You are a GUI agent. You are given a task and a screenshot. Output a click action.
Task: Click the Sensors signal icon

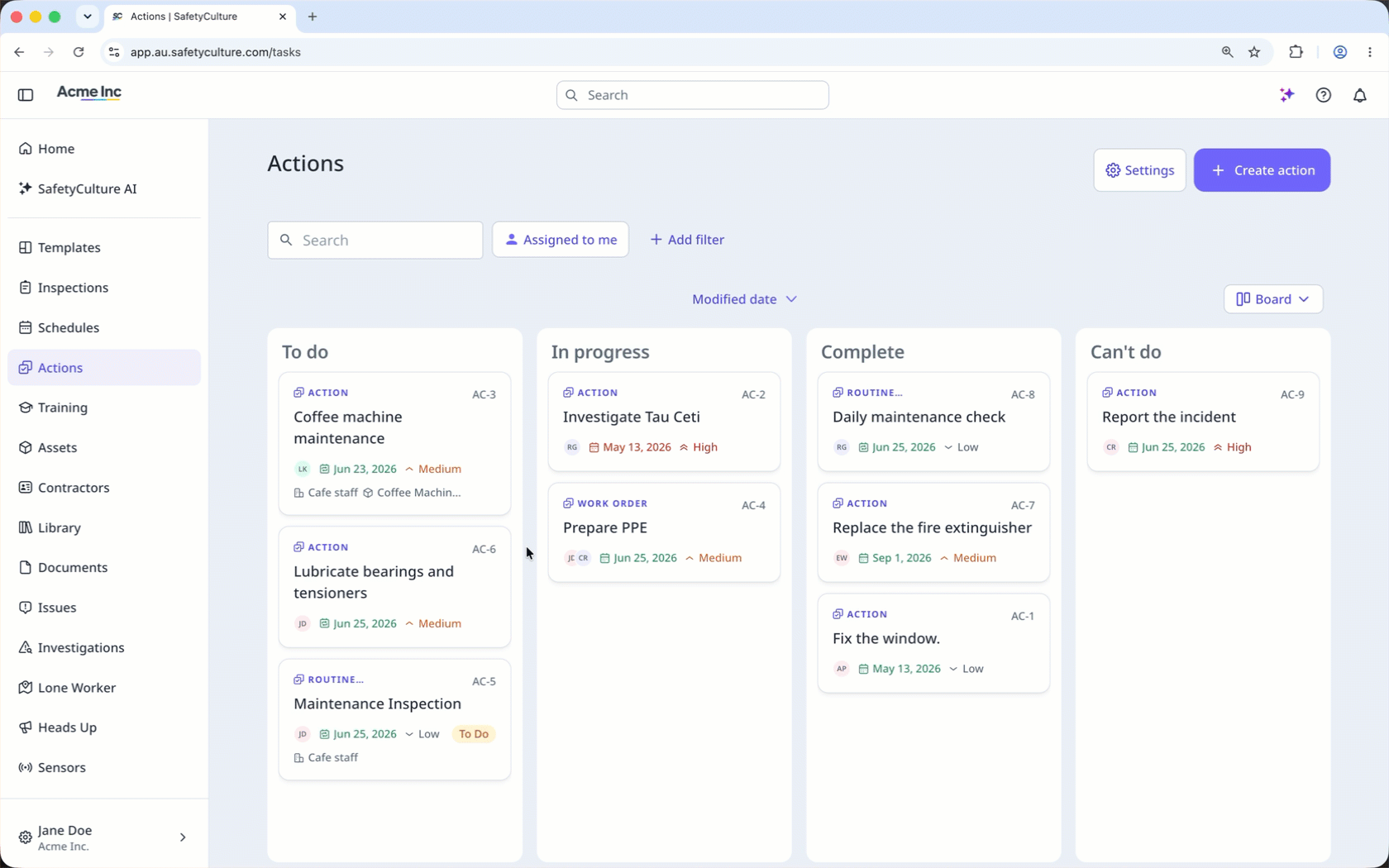(26, 767)
